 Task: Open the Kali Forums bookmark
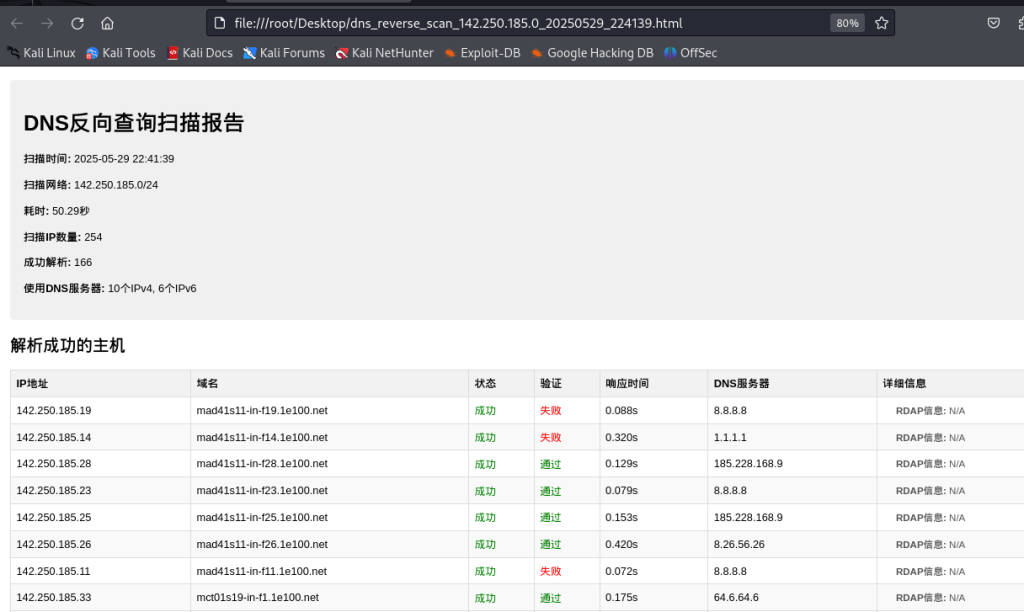pyautogui.click(x=283, y=53)
